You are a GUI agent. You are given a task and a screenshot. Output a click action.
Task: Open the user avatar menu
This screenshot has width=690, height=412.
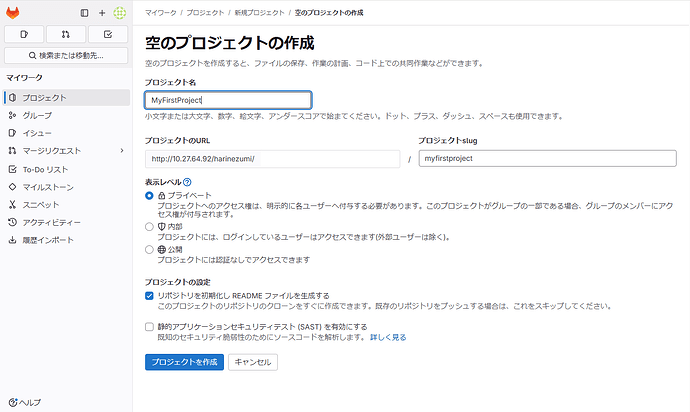(x=120, y=13)
